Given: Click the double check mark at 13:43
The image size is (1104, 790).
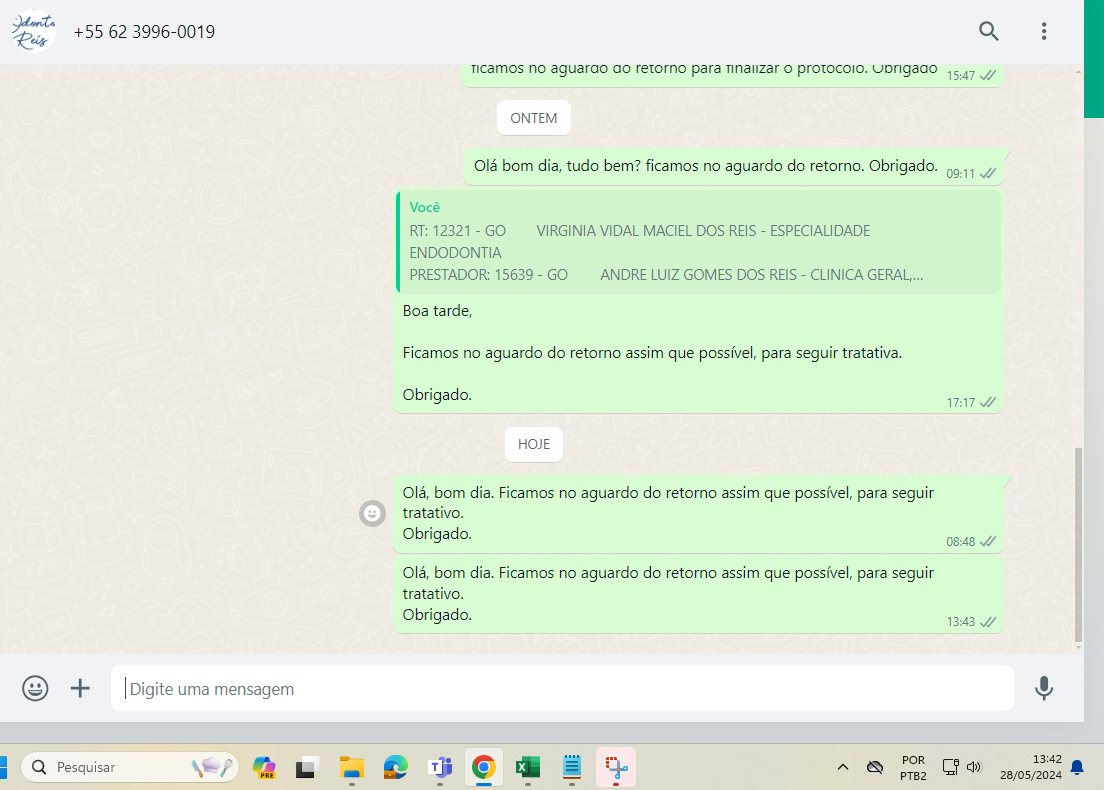Looking at the screenshot, I should (988, 622).
